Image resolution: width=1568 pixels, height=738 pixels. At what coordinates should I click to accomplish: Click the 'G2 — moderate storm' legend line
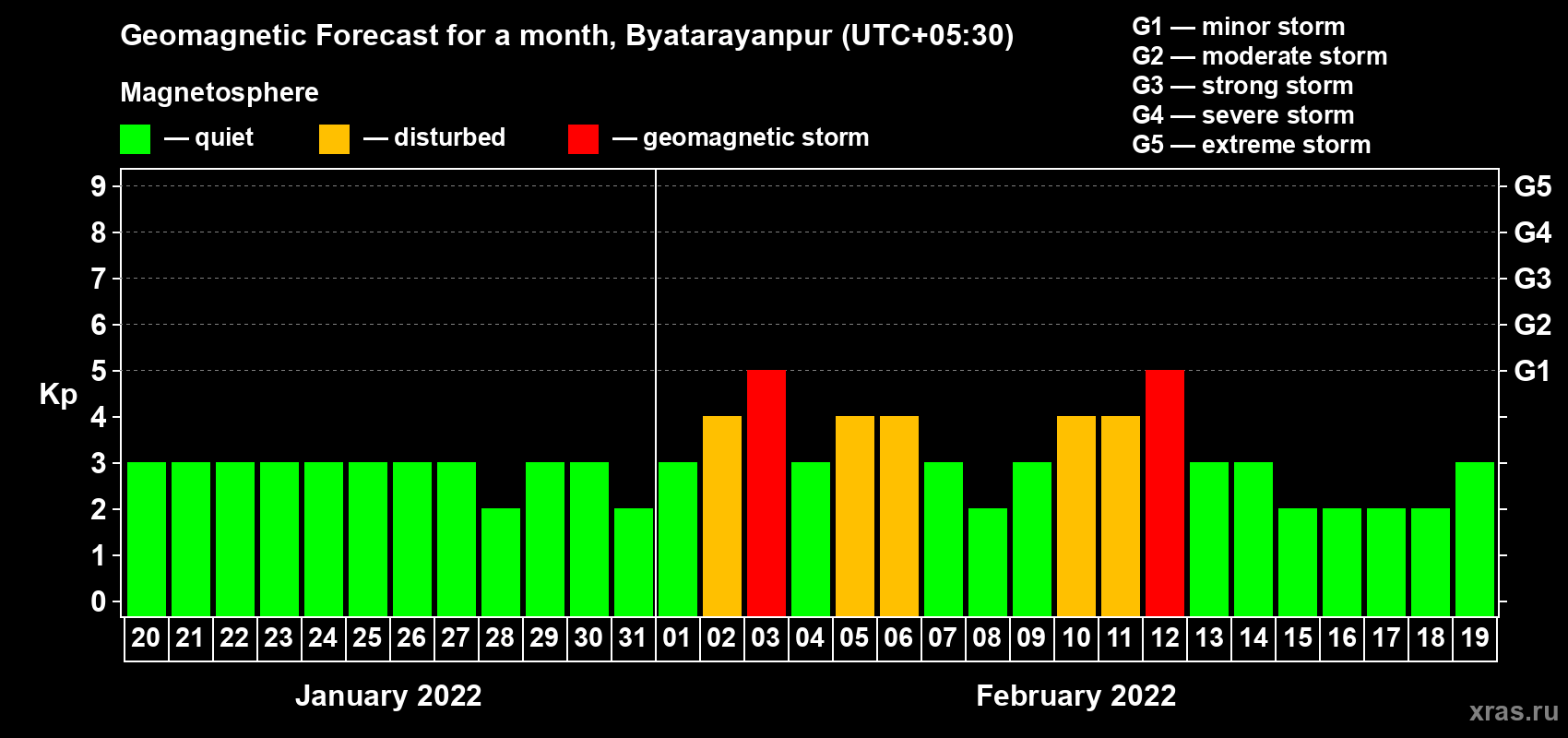(1260, 56)
